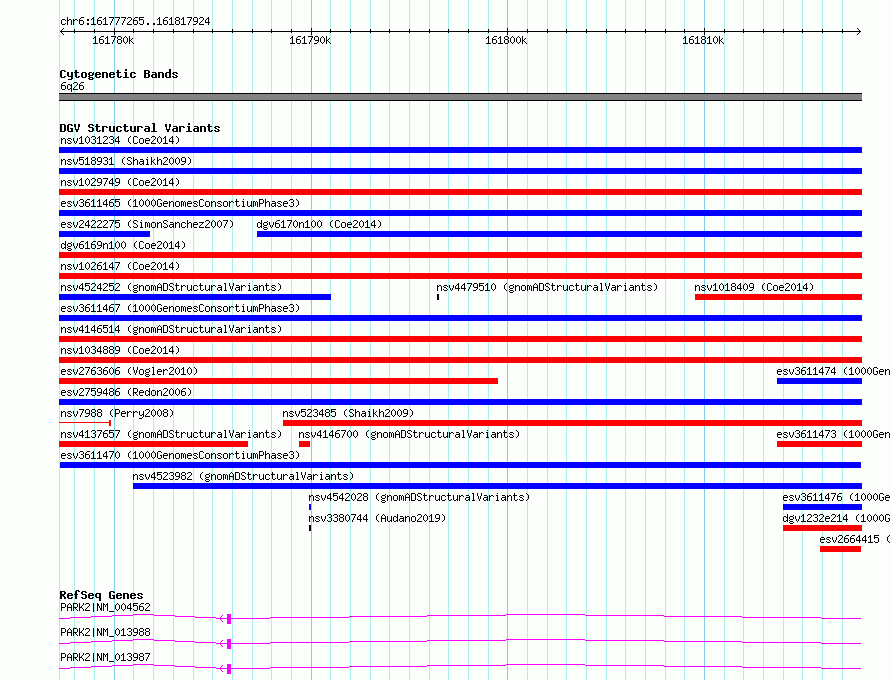This screenshot has height=680, width=890.
Task: Select the blue nsv518931 (Shaikh2009) variant bar
Action: (460, 171)
